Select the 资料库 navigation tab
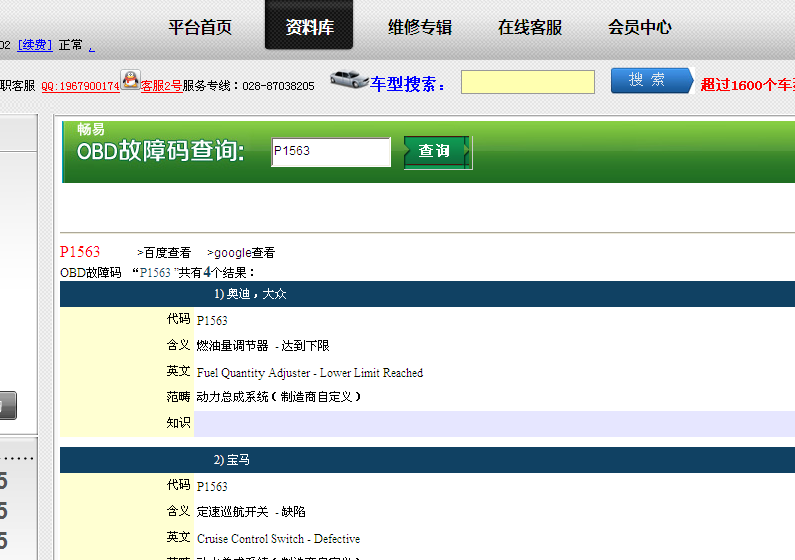The width and height of the screenshot is (795, 560). point(309,27)
